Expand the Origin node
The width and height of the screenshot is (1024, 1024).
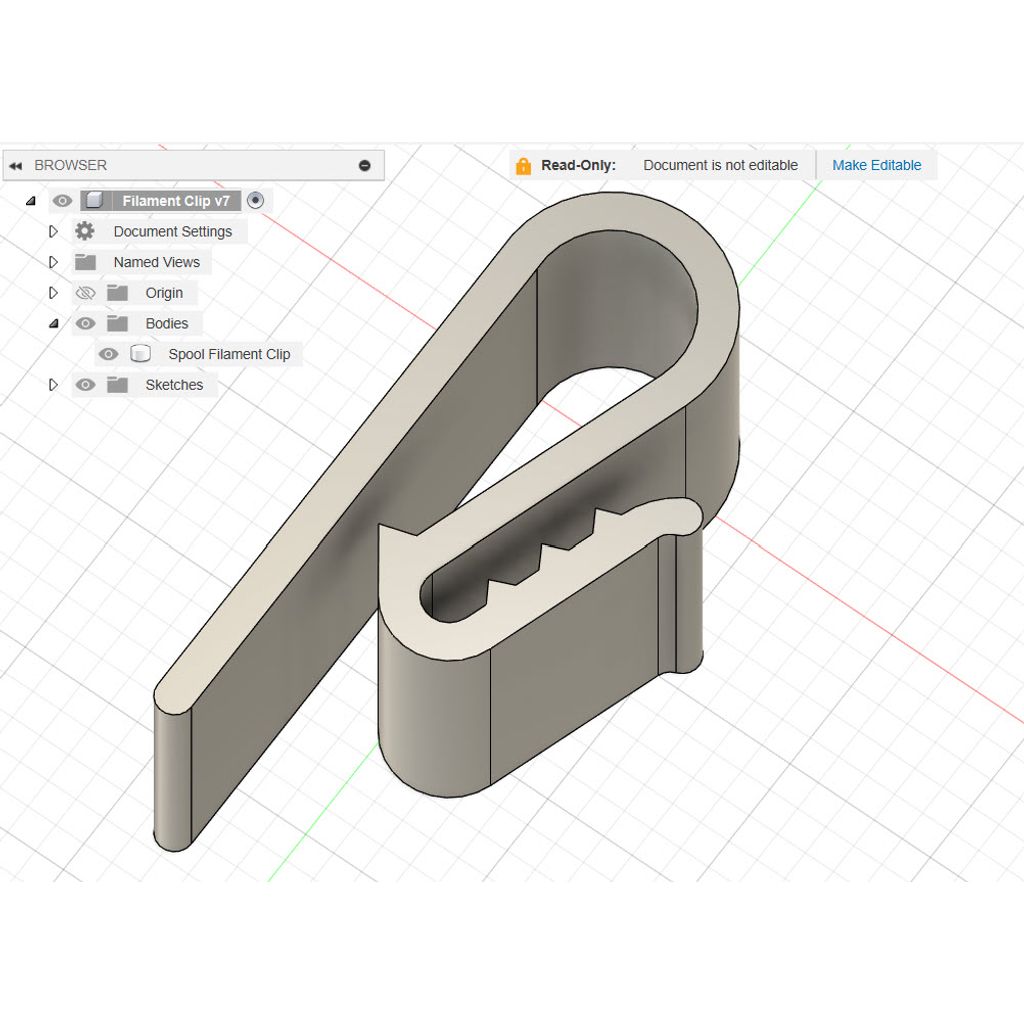[54, 293]
